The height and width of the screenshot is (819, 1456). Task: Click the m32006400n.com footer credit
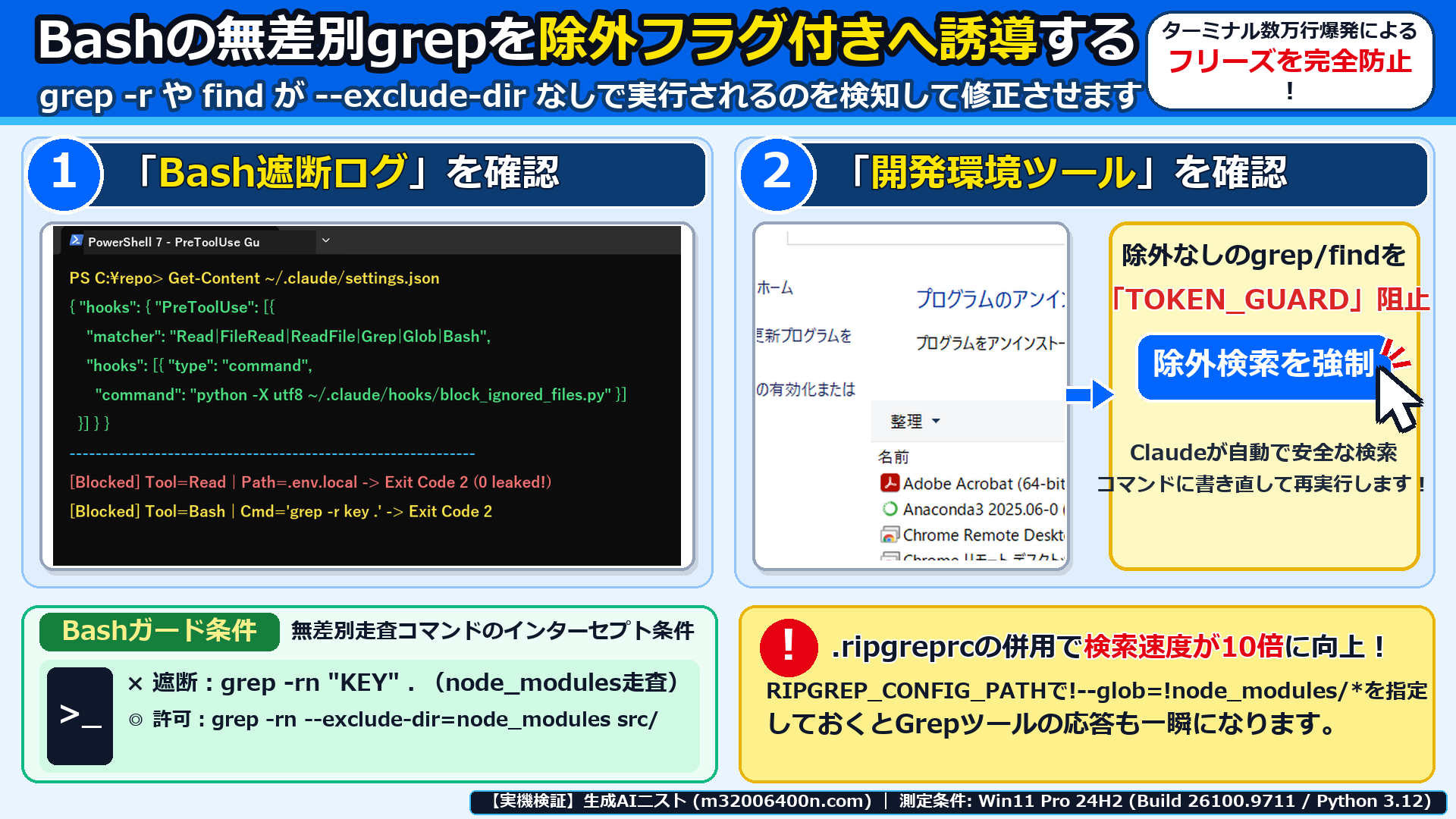[782, 801]
